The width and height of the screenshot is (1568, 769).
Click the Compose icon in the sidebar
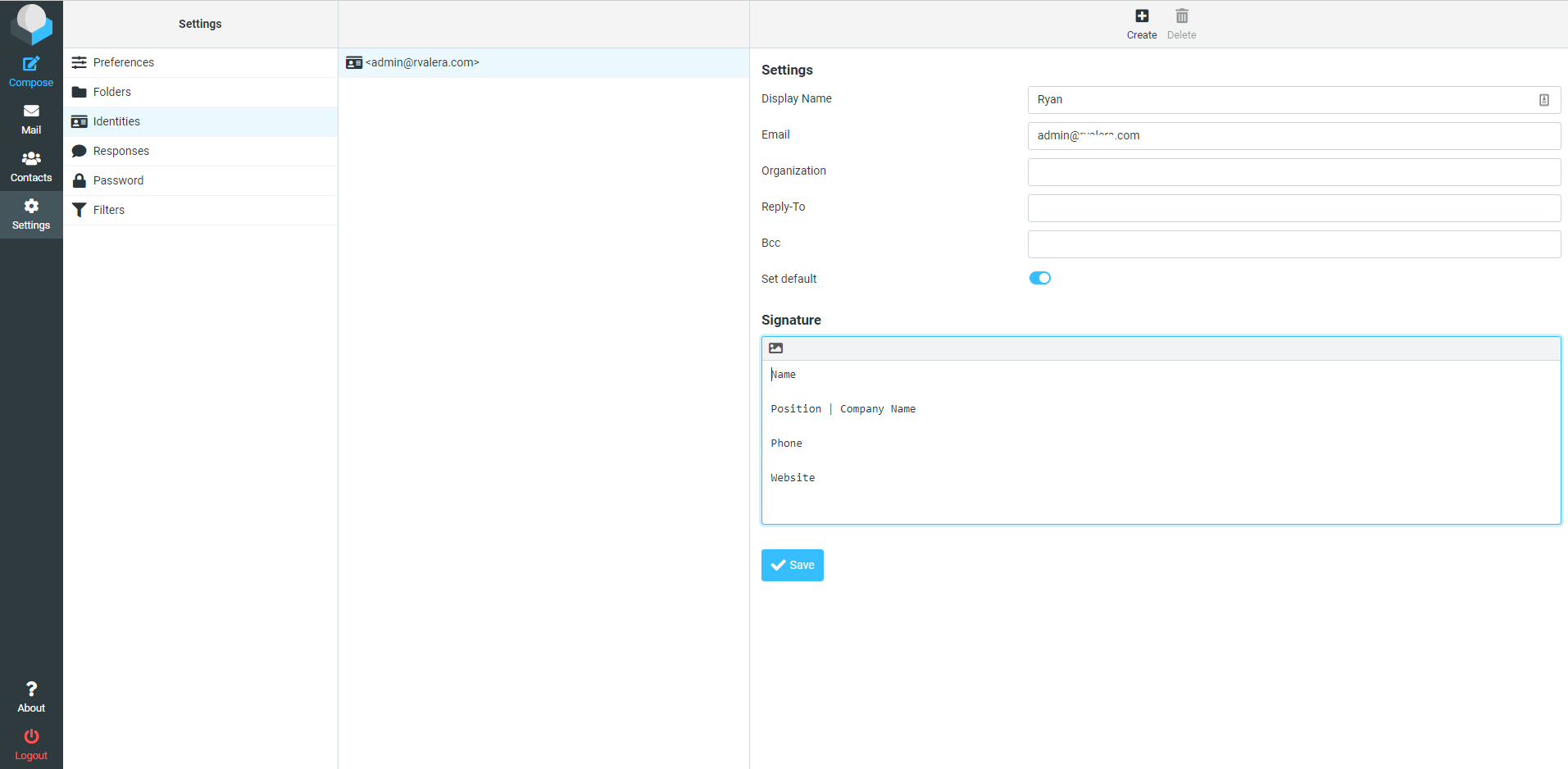31,64
